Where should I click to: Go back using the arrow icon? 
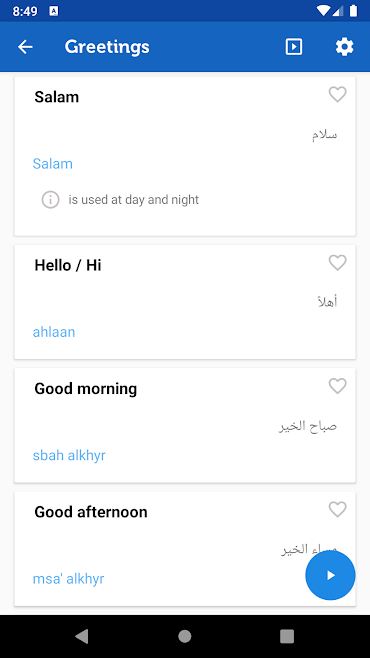25,47
